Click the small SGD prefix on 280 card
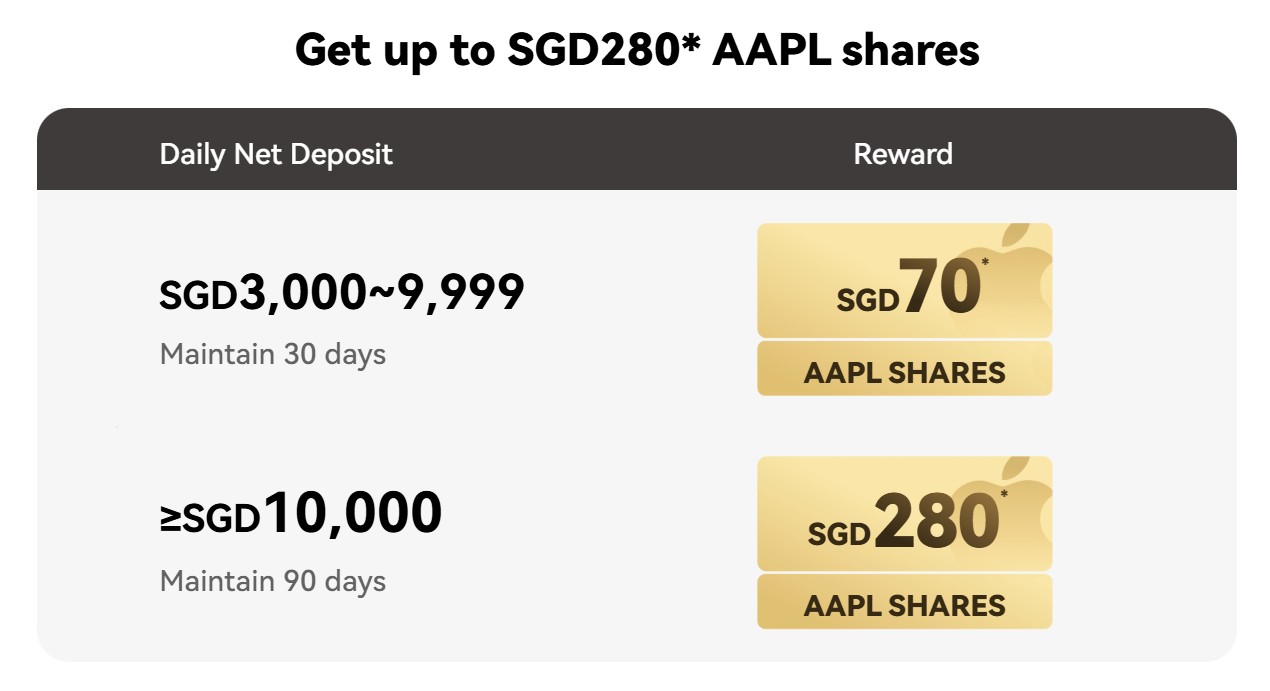 tap(840, 533)
